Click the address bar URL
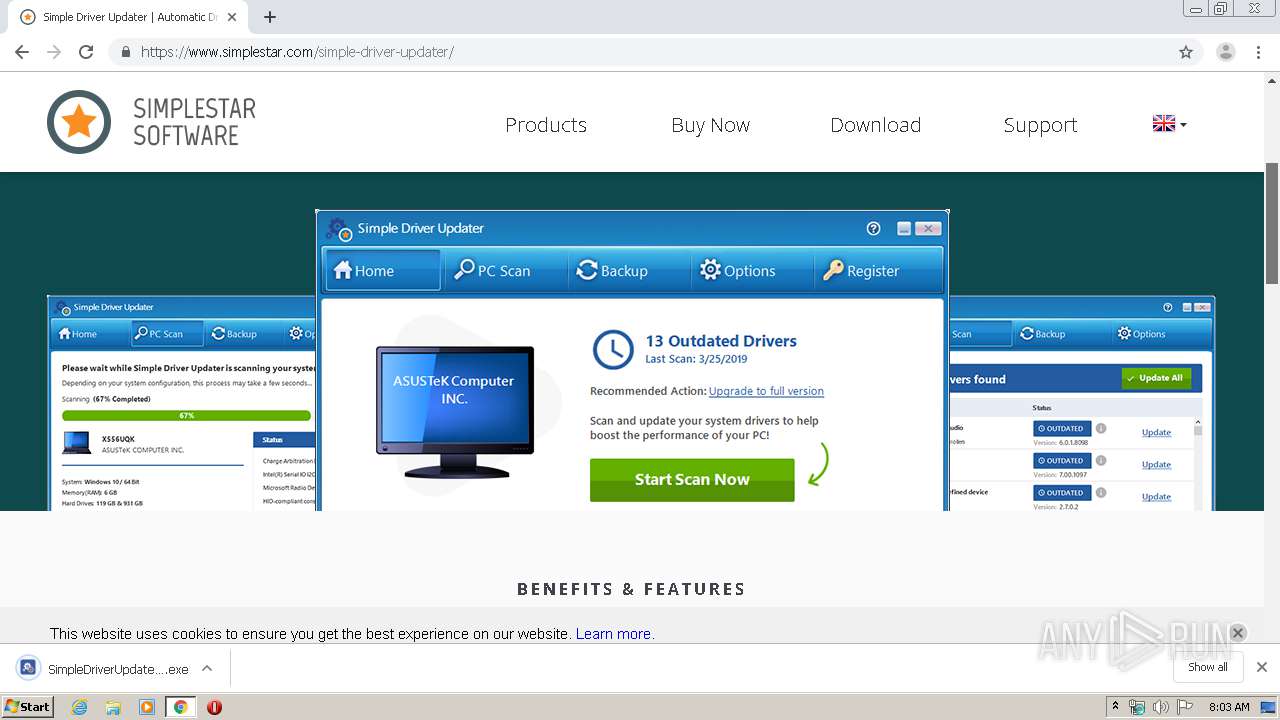The height and width of the screenshot is (720, 1280). tap(297, 52)
